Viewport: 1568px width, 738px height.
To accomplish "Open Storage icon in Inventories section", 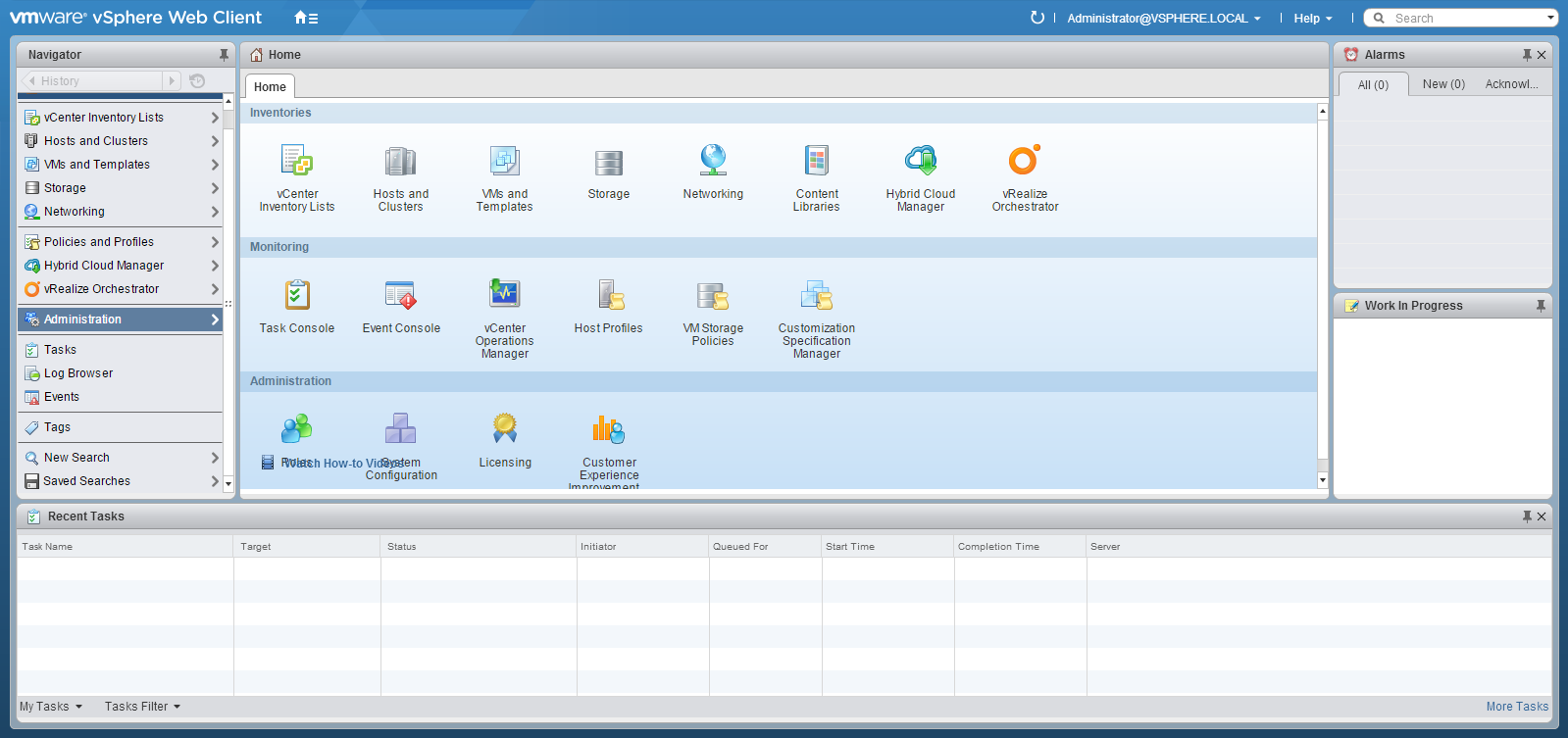I will tap(608, 162).
